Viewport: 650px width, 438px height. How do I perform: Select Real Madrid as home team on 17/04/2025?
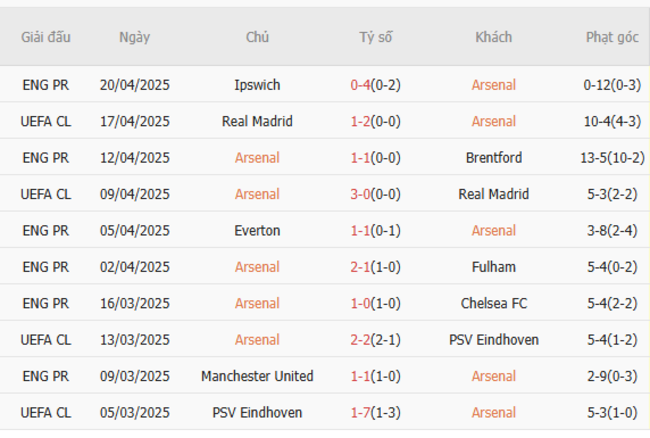click(x=257, y=121)
